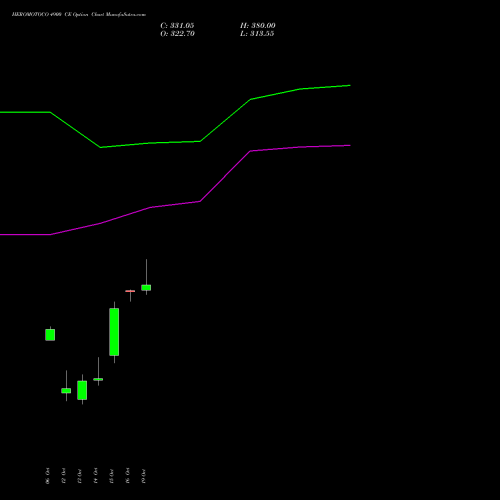Click the open price O: 322.70

coord(177,34)
